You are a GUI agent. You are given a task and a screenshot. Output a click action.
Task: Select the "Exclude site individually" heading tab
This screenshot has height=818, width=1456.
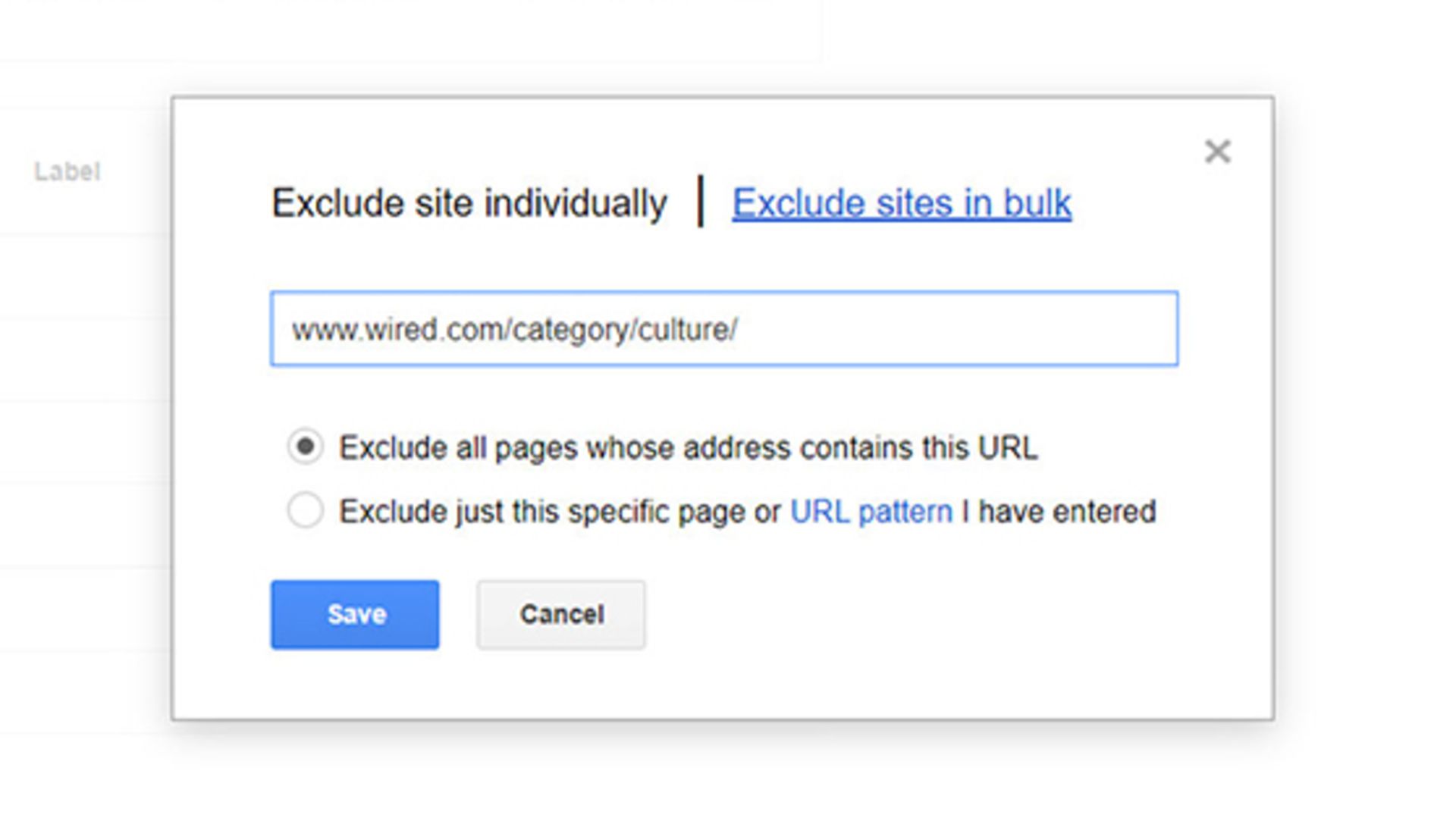tap(469, 203)
